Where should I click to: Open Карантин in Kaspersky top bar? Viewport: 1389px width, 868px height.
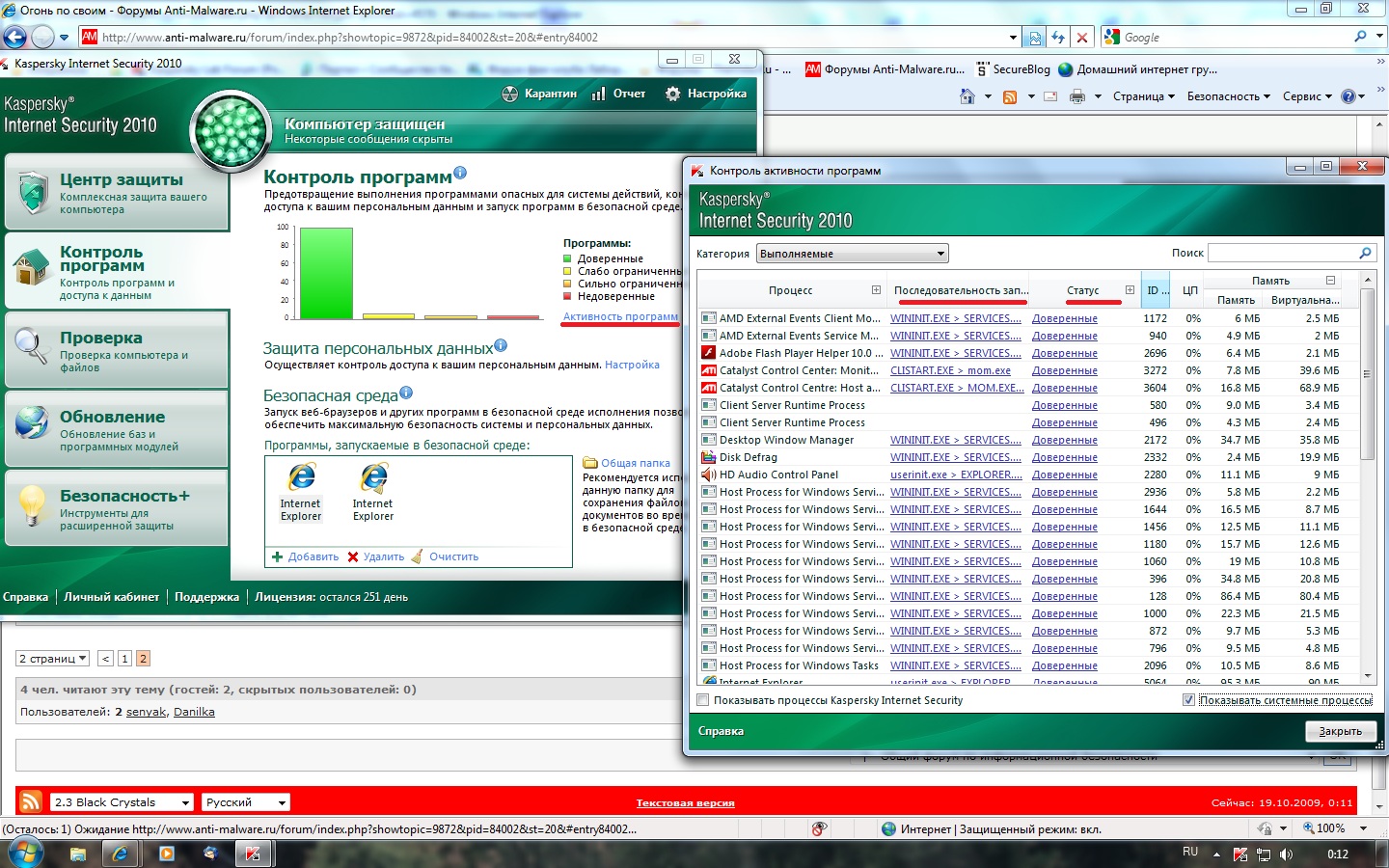(x=539, y=94)
